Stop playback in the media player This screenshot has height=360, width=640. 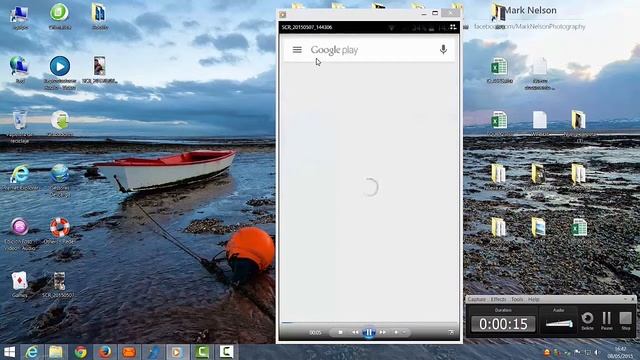click(x=340, y=332)
